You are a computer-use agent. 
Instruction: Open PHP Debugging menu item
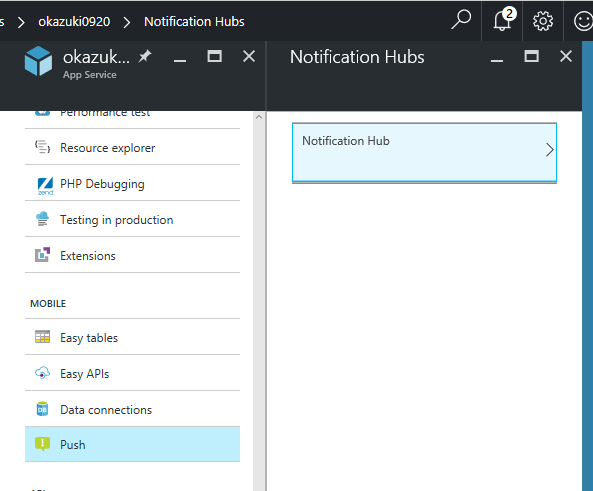(132, 183)
